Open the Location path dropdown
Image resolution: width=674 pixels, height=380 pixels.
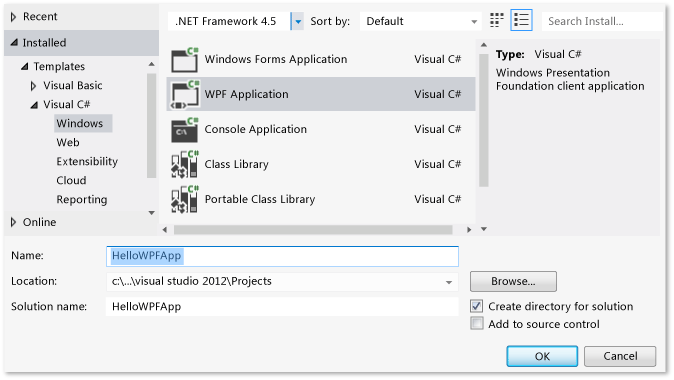[448, 282]
